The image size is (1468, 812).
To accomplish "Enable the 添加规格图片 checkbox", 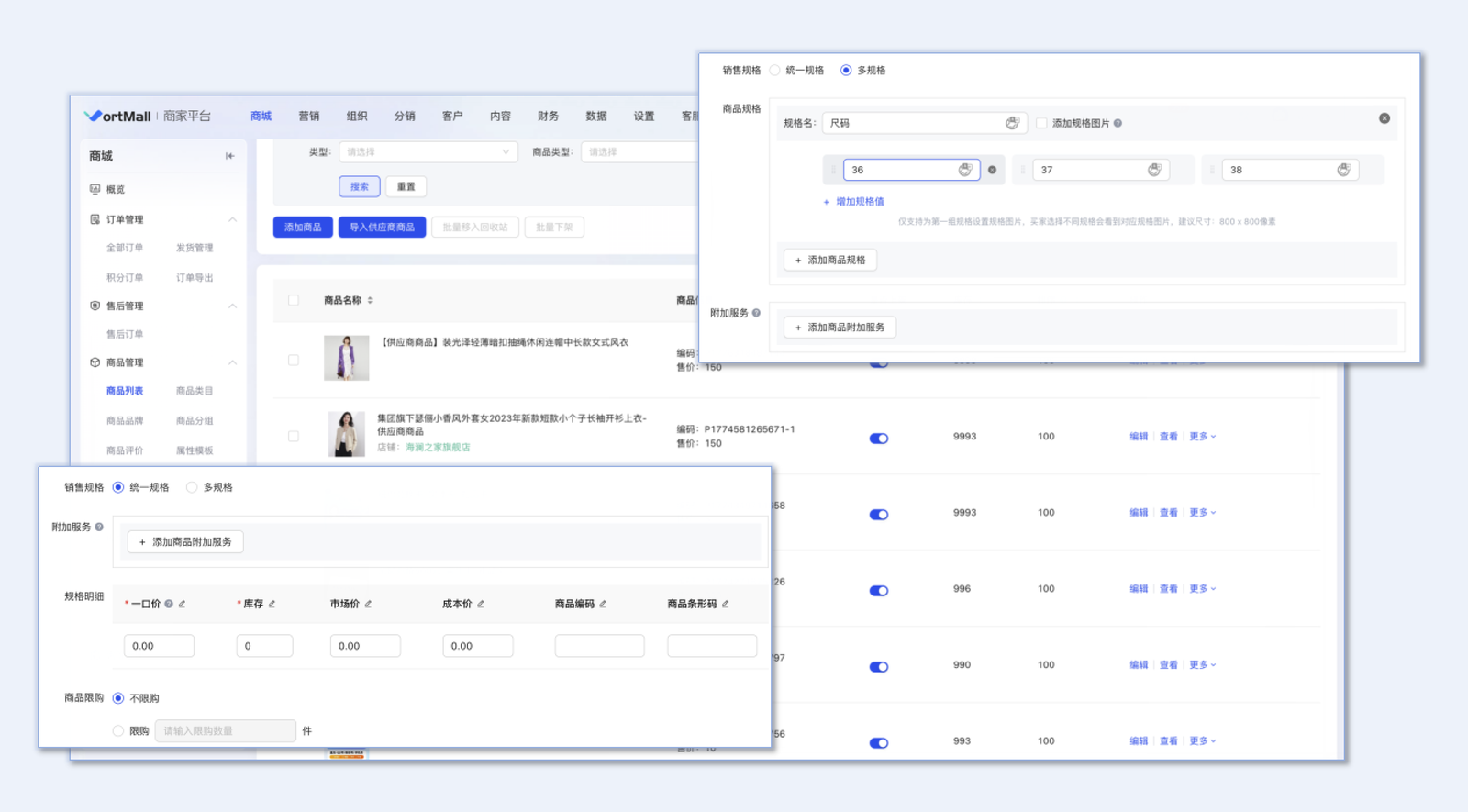I will click(x=1041, y=123).
